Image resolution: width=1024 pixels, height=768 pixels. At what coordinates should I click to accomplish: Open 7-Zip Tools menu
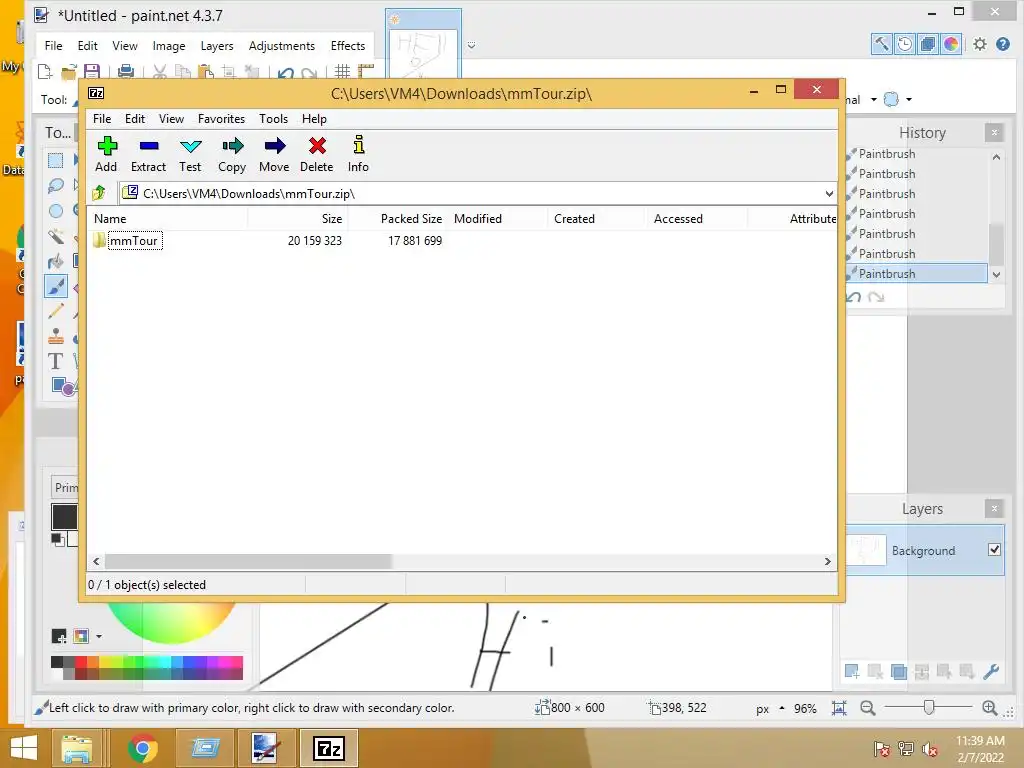273,119
